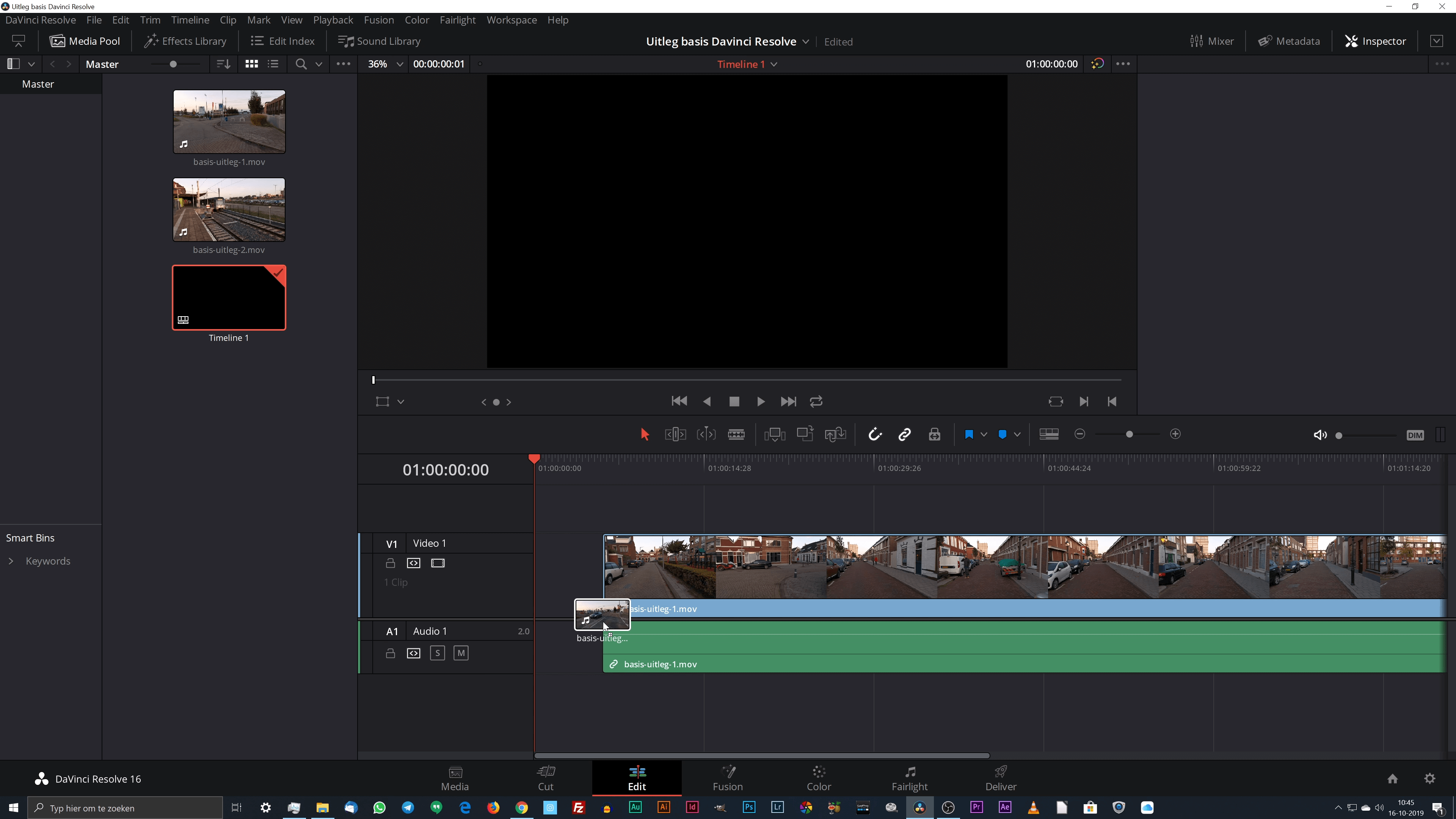Open the Inspector panel
The image size is (1456, 819).
[x=1375, y=41]
